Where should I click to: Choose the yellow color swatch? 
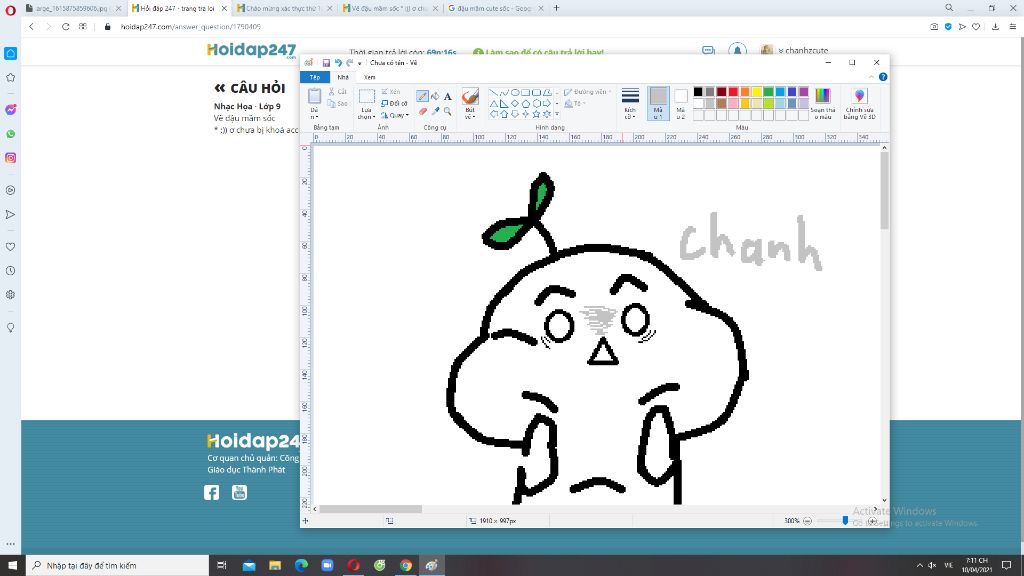coord(757,92)
